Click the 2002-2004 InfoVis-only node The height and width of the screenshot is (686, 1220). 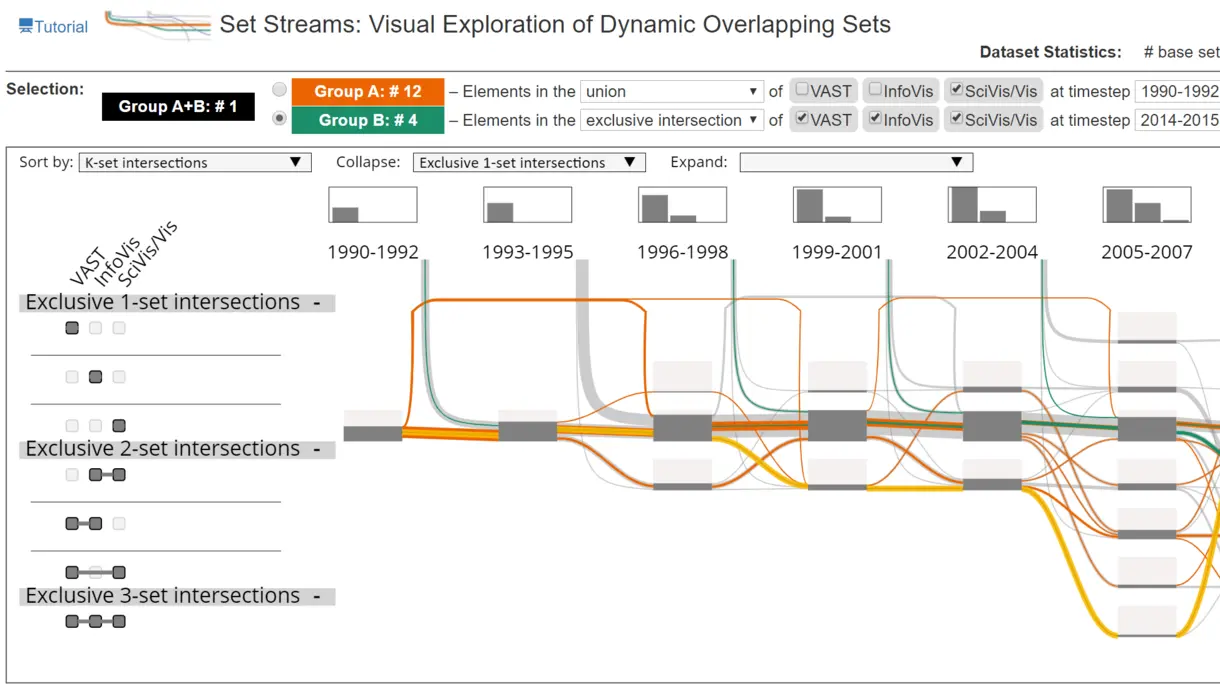point(992,389)
